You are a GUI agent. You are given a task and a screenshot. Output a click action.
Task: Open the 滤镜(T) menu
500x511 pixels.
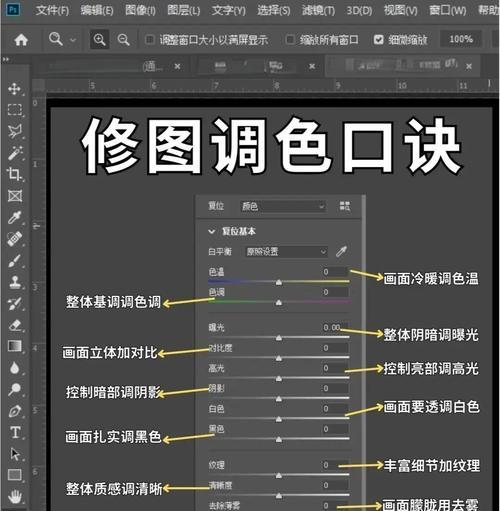tap(318, 10)
